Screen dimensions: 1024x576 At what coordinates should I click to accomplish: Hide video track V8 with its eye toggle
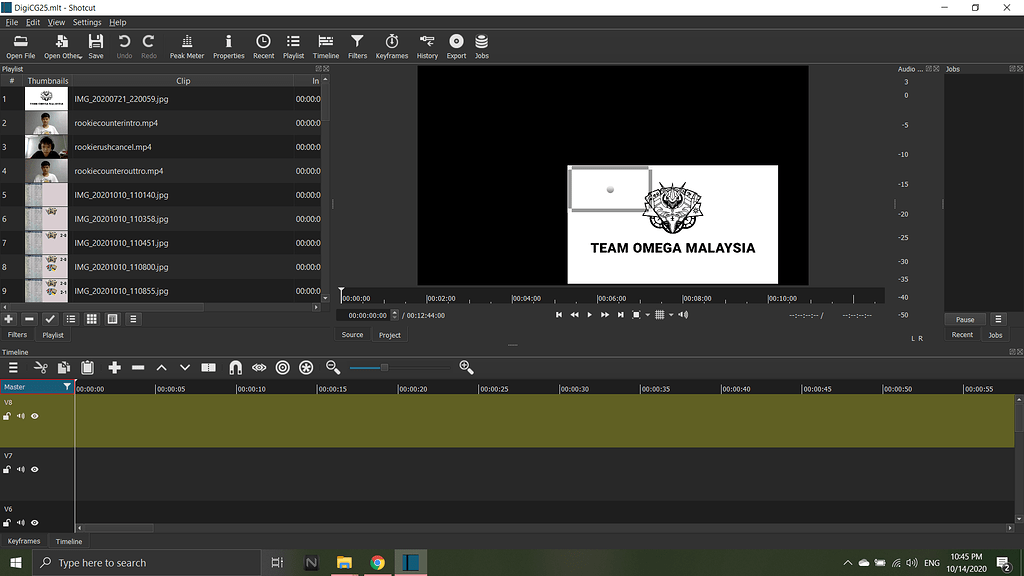pos(35,416)
